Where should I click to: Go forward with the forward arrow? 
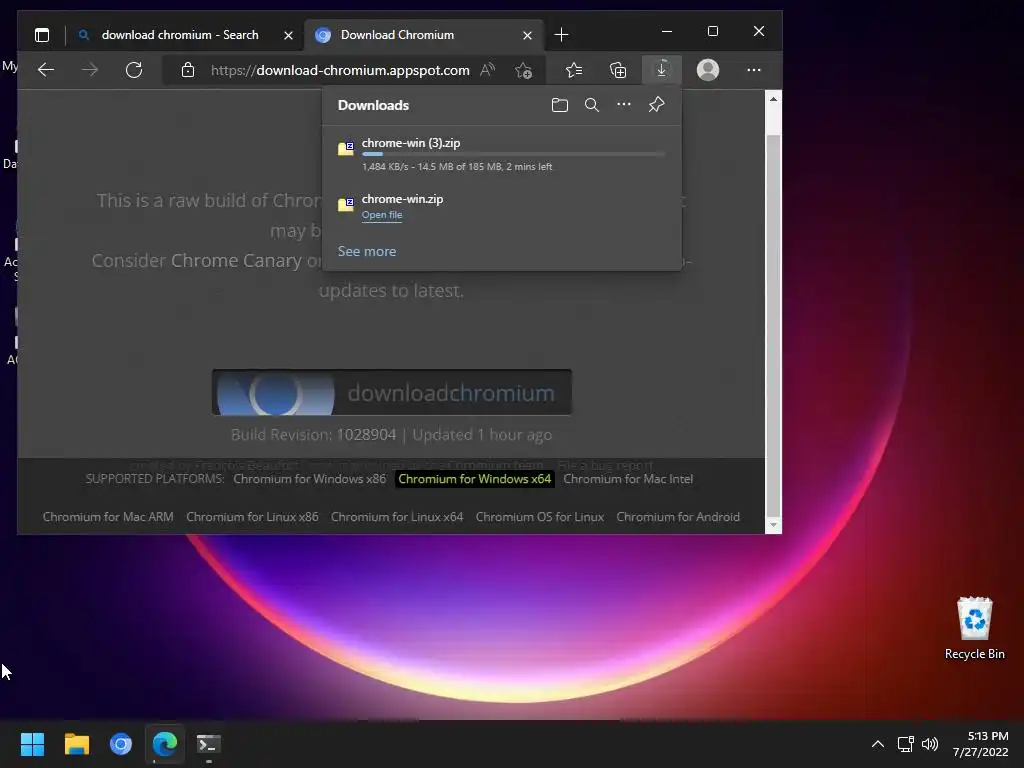(x=90, y=70)
